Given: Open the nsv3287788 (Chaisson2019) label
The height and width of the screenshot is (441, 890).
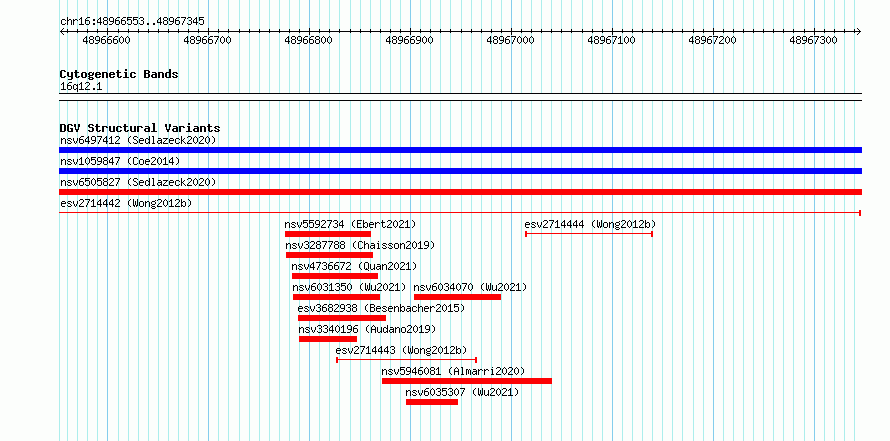Looking at the screenshot, I should click(x=360, y=245).
